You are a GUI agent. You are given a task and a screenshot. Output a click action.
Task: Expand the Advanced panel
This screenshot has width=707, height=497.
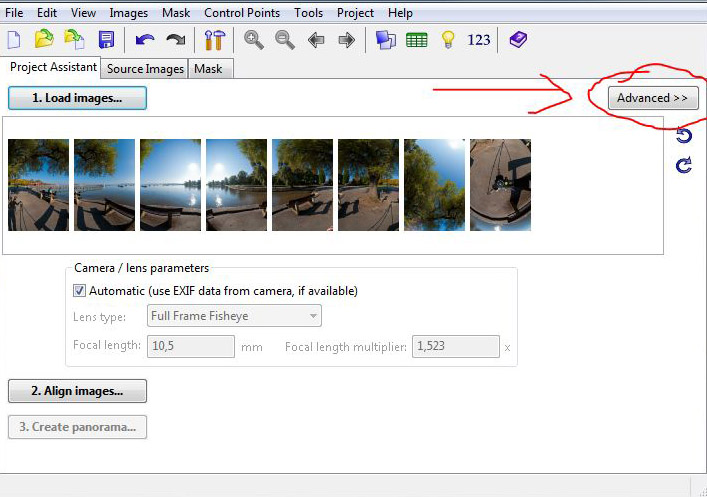652,98
